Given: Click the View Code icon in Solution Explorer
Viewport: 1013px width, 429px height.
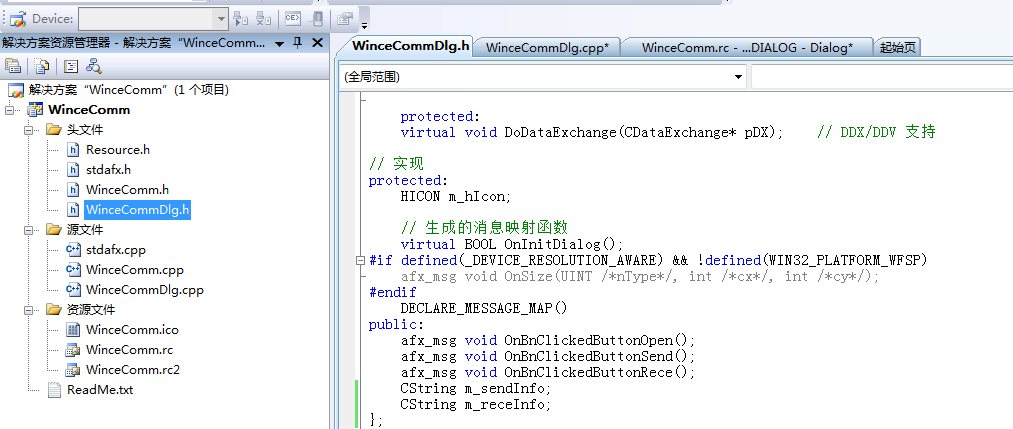Looking at the screenshot, I should click(x=70, y=66).
